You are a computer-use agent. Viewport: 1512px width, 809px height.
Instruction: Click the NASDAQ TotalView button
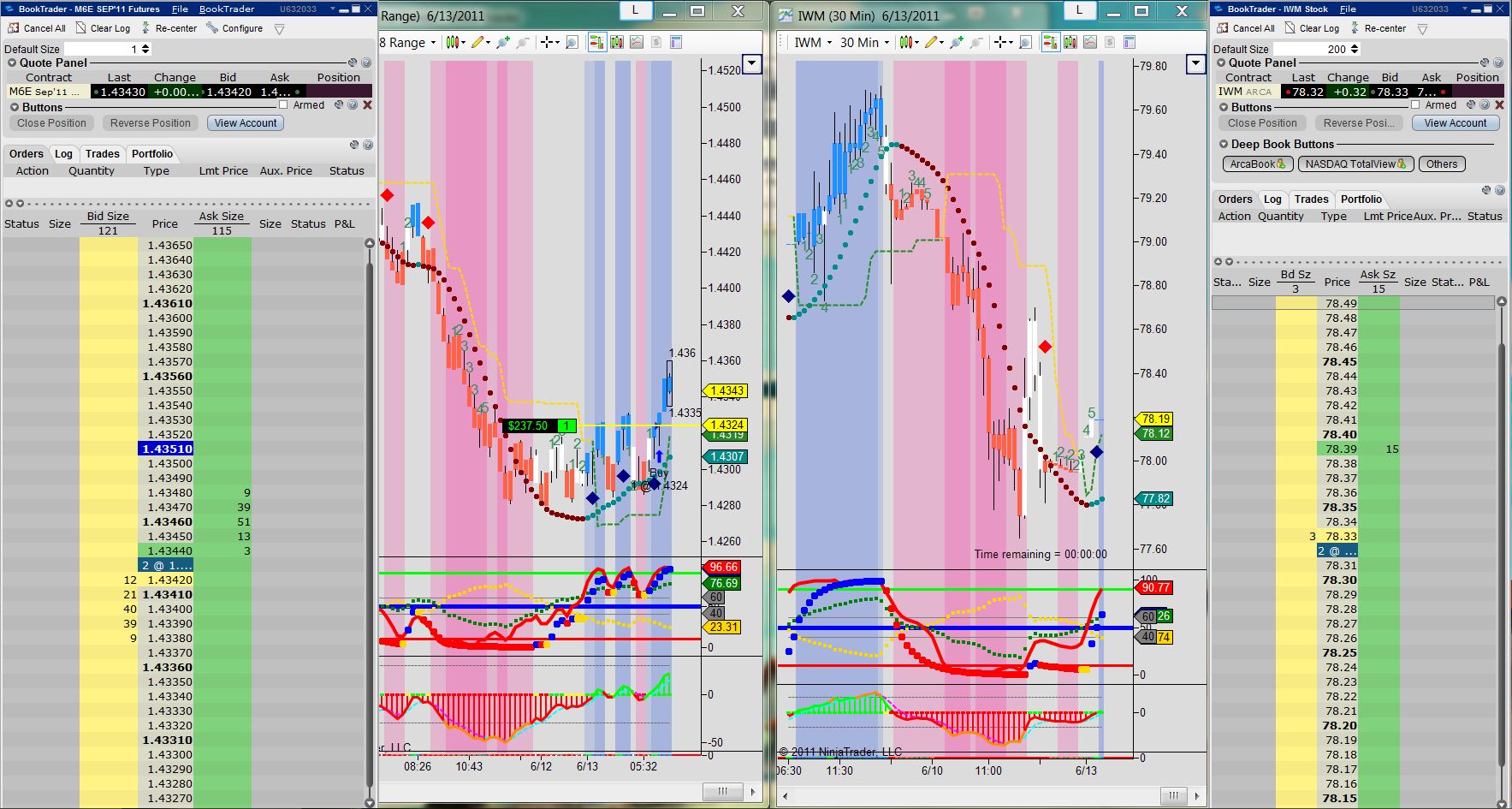tap(1355, 164)
